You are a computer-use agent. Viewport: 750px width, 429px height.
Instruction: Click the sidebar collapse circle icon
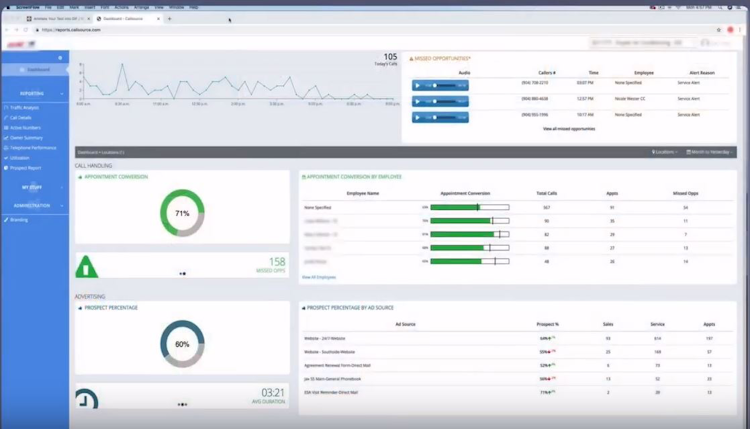(x=60, y=58)
